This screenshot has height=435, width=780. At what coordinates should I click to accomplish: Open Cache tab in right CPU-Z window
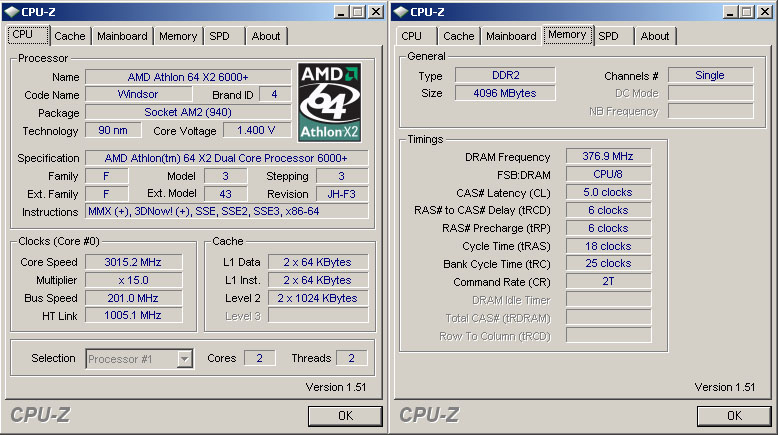[x=459, y=36]
